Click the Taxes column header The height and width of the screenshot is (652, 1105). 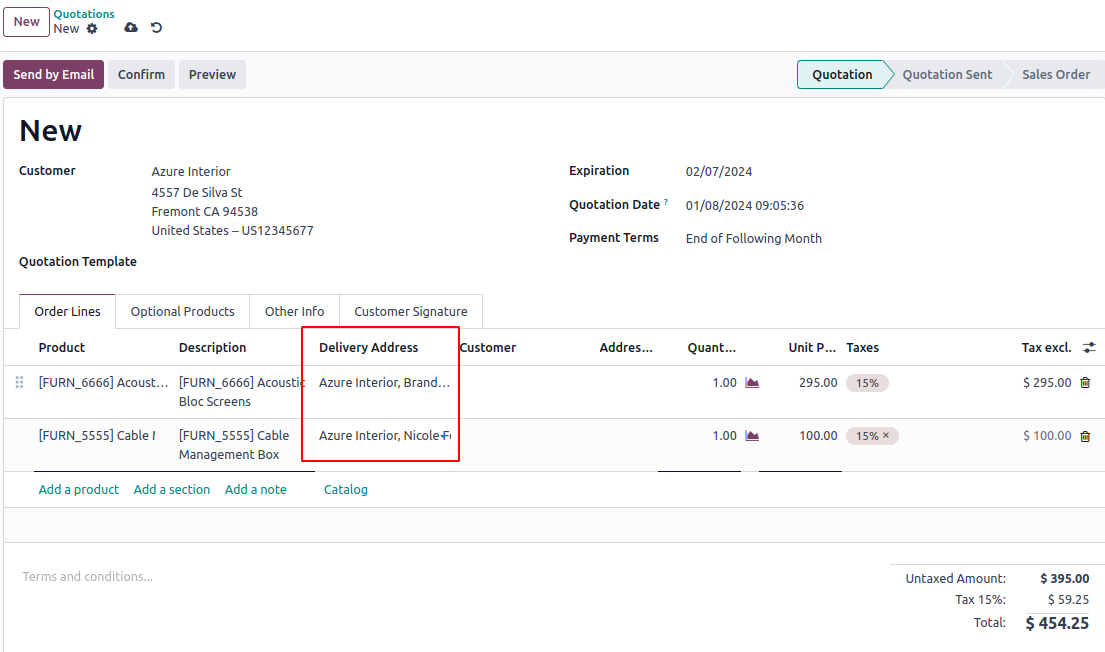(863, 347)
